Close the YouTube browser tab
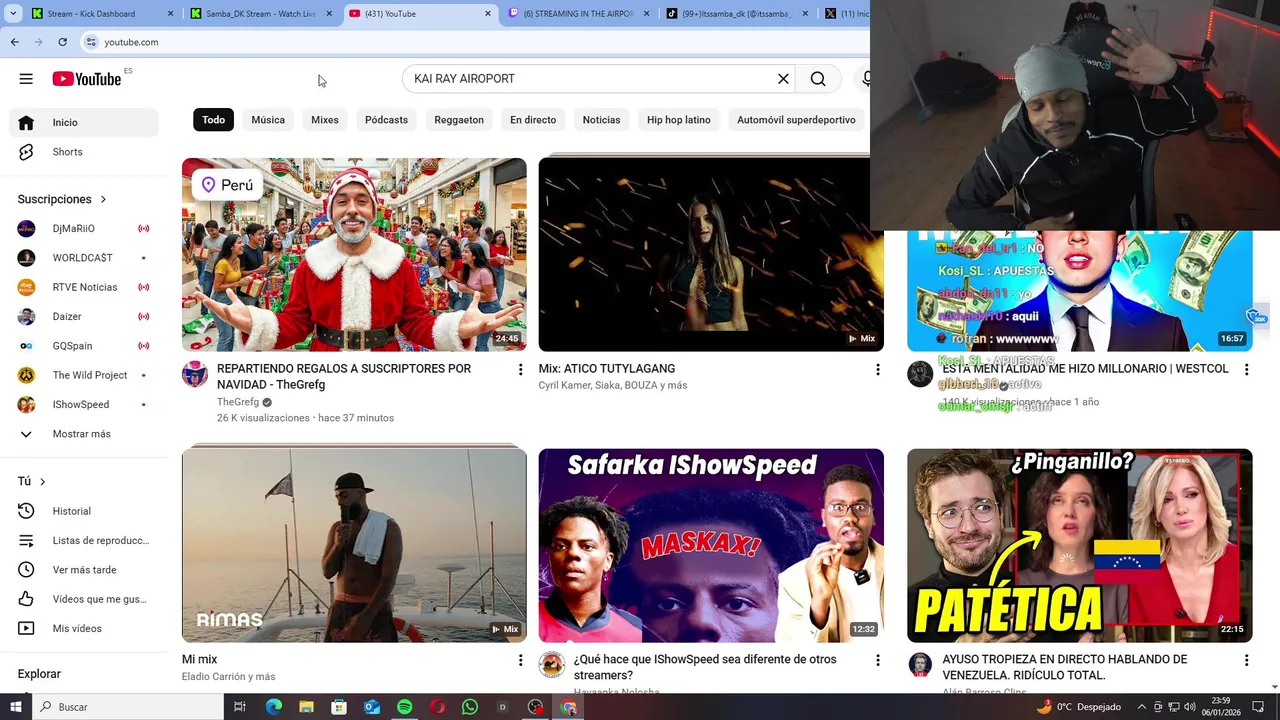This screenshot has width=1280, height=720. (x=488, y=14)
